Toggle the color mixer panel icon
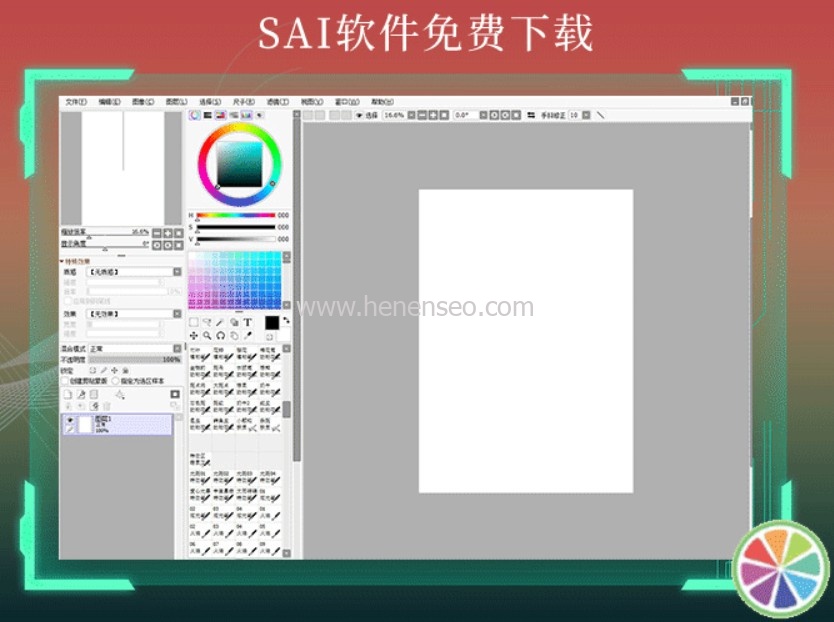This screenshot has width=834, height=622. tap(233, 115)
